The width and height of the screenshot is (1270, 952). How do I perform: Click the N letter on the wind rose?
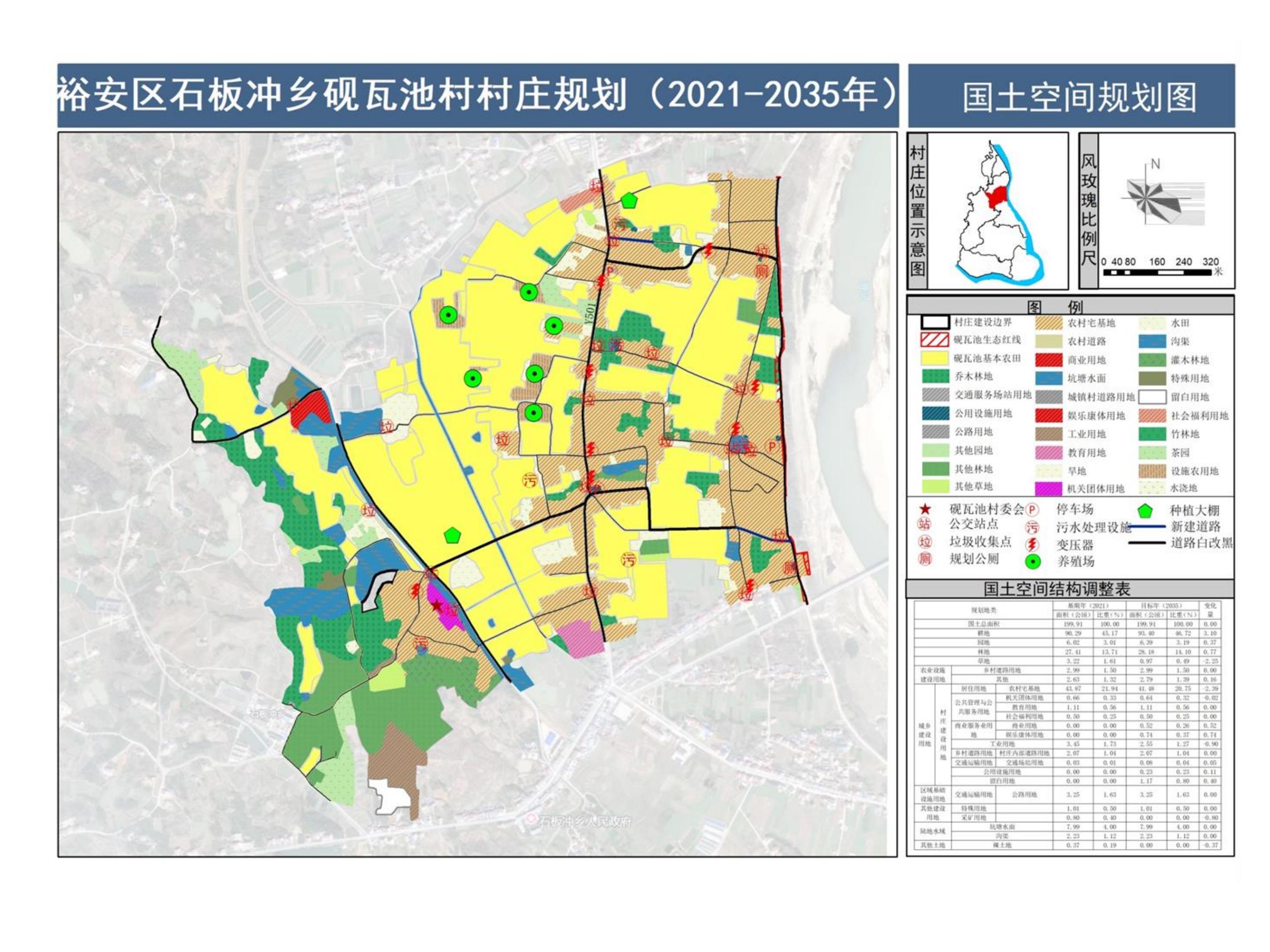coord(1155,164)
